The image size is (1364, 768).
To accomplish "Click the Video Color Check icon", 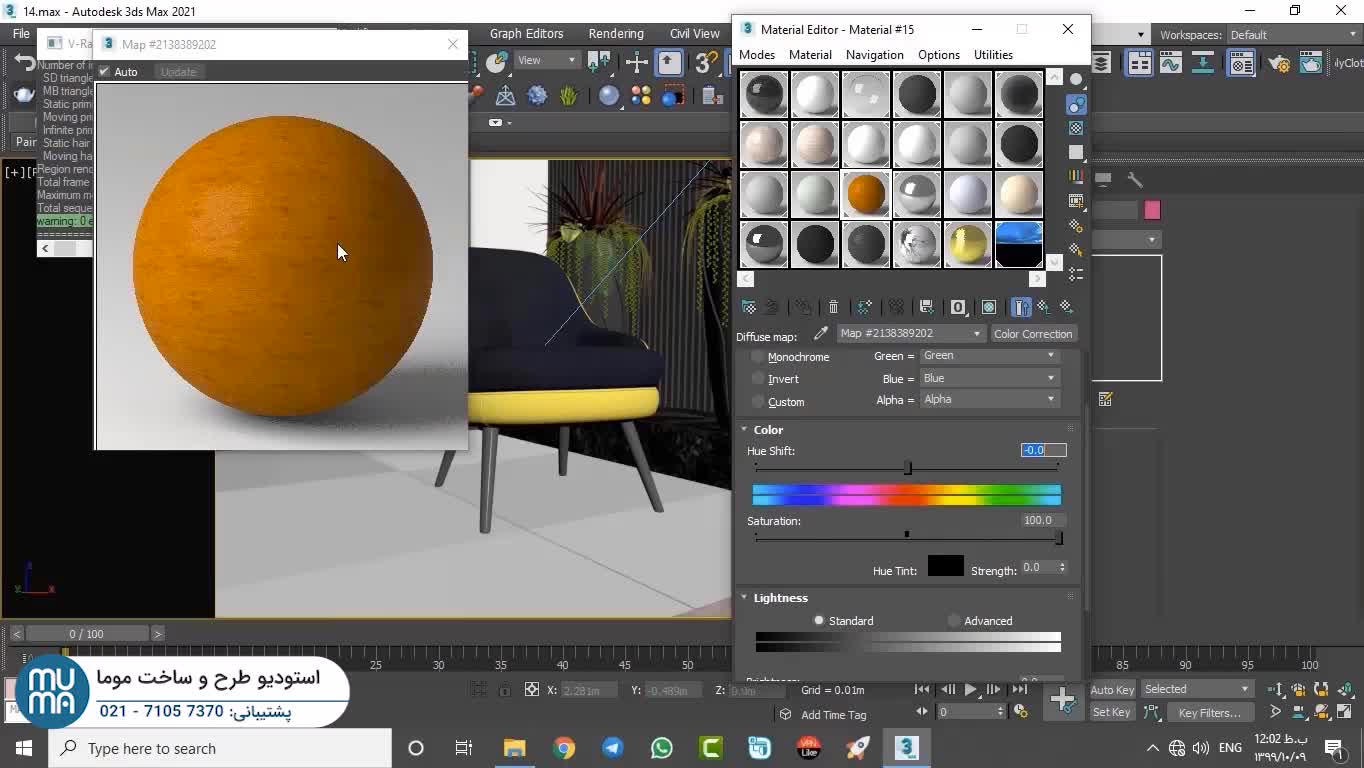I will click(x=1076, y=175).
